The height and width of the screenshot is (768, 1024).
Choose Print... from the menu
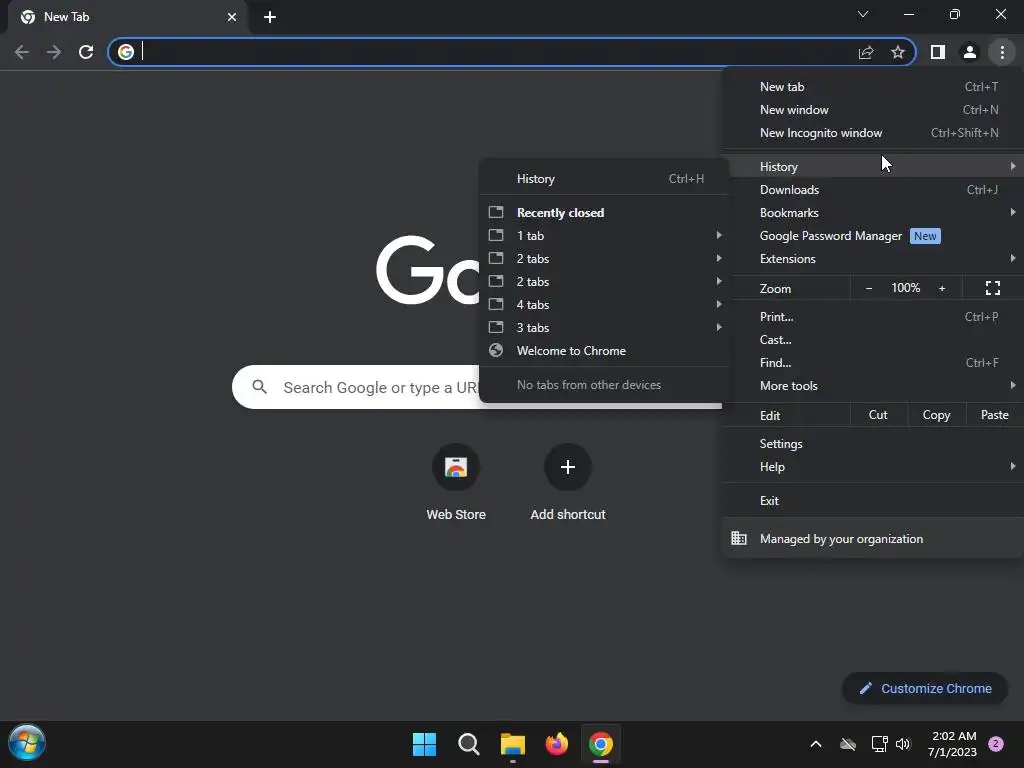point(872,317)
